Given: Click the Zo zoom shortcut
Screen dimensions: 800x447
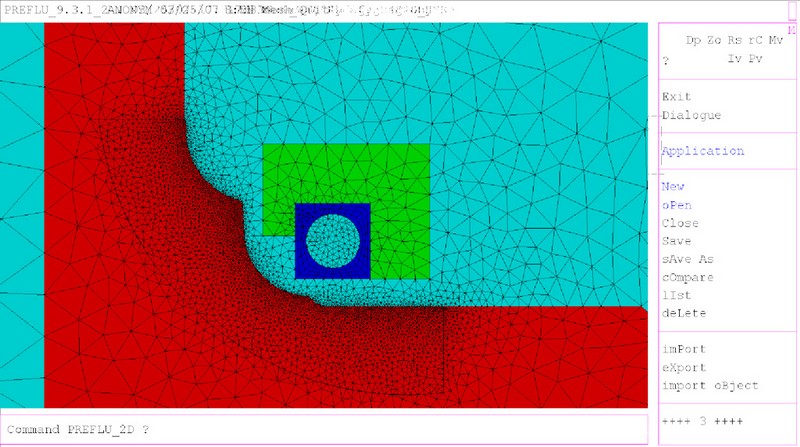Looking at the screenshot, I should [x=714, y=40].
